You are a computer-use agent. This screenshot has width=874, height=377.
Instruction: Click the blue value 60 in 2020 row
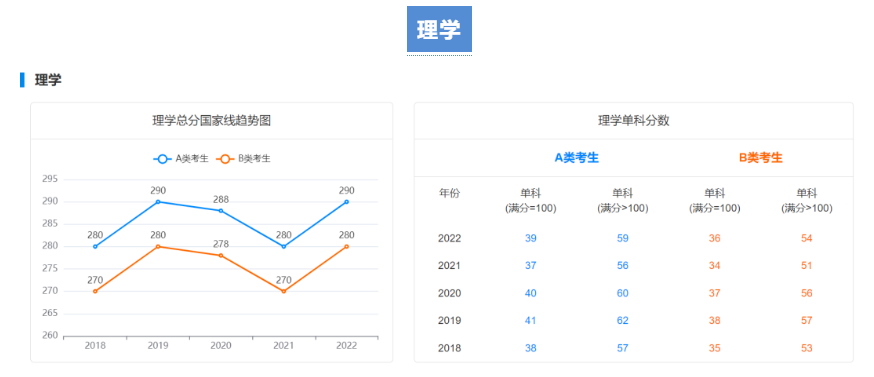(623, 293)
